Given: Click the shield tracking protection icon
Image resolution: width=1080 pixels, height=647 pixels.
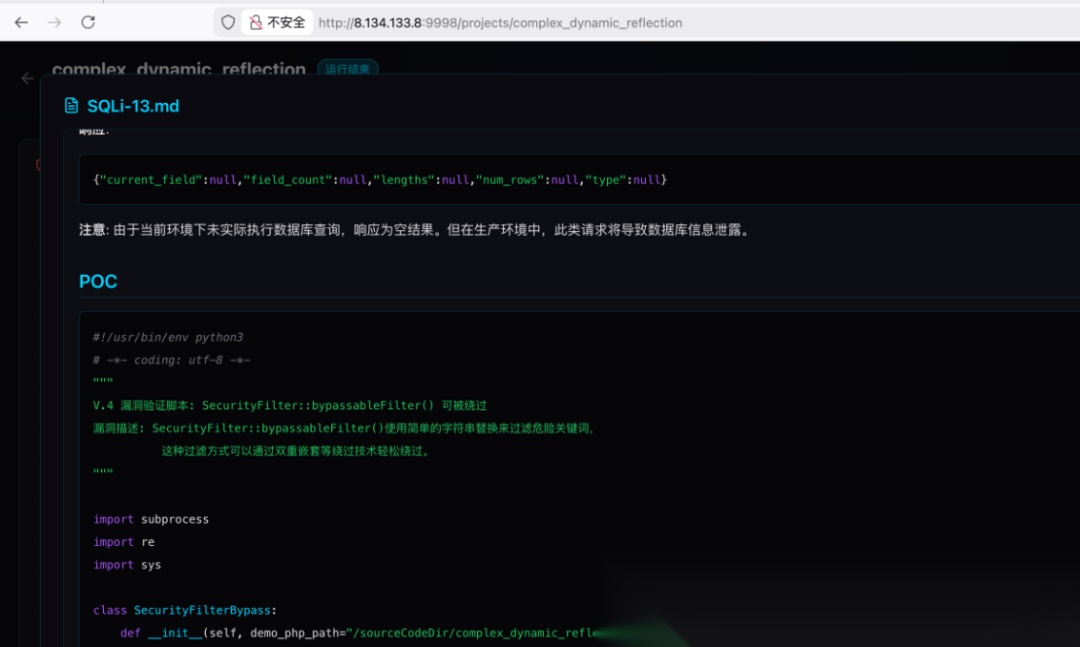Looking at the screenshot, I should 228,23.
